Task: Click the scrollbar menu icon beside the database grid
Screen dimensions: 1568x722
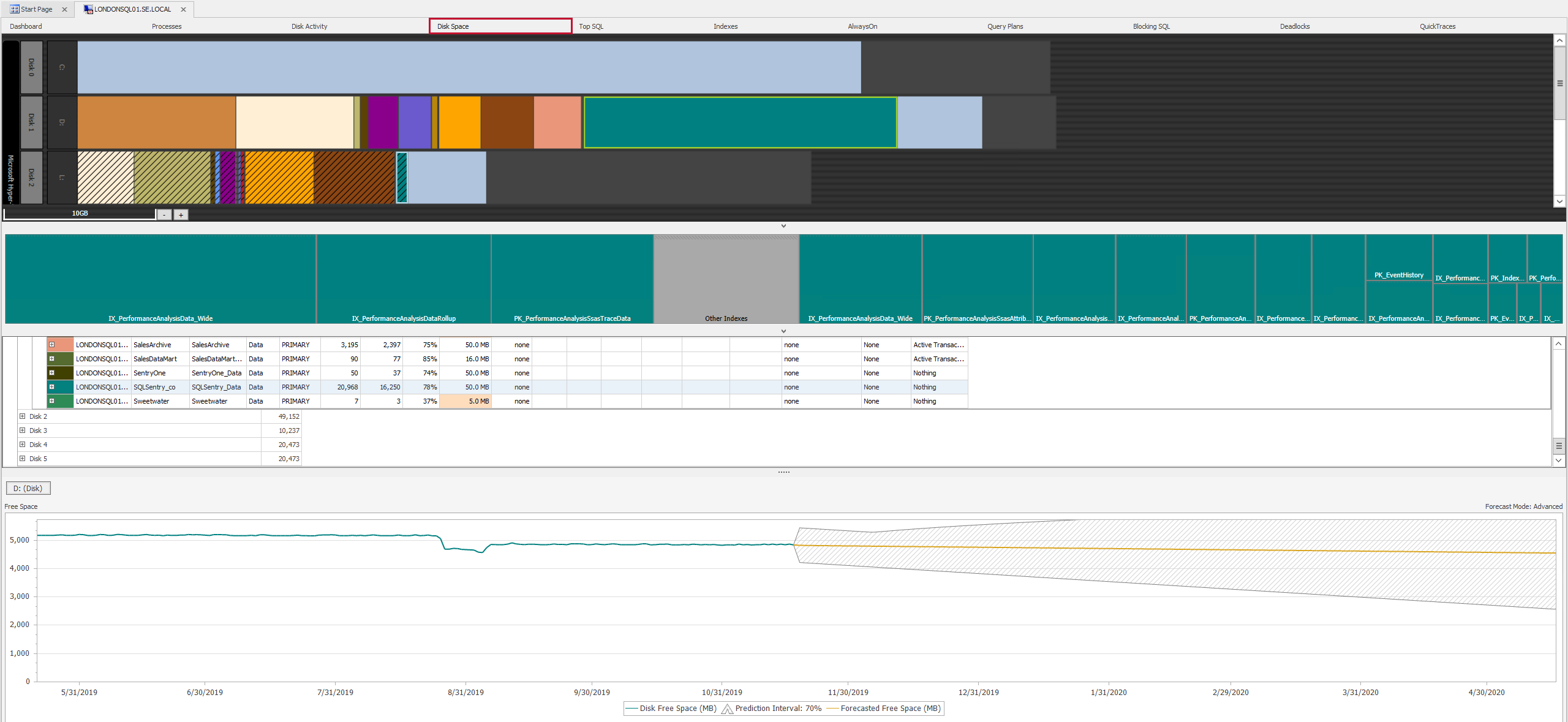Action: [x=1559, y=446]
